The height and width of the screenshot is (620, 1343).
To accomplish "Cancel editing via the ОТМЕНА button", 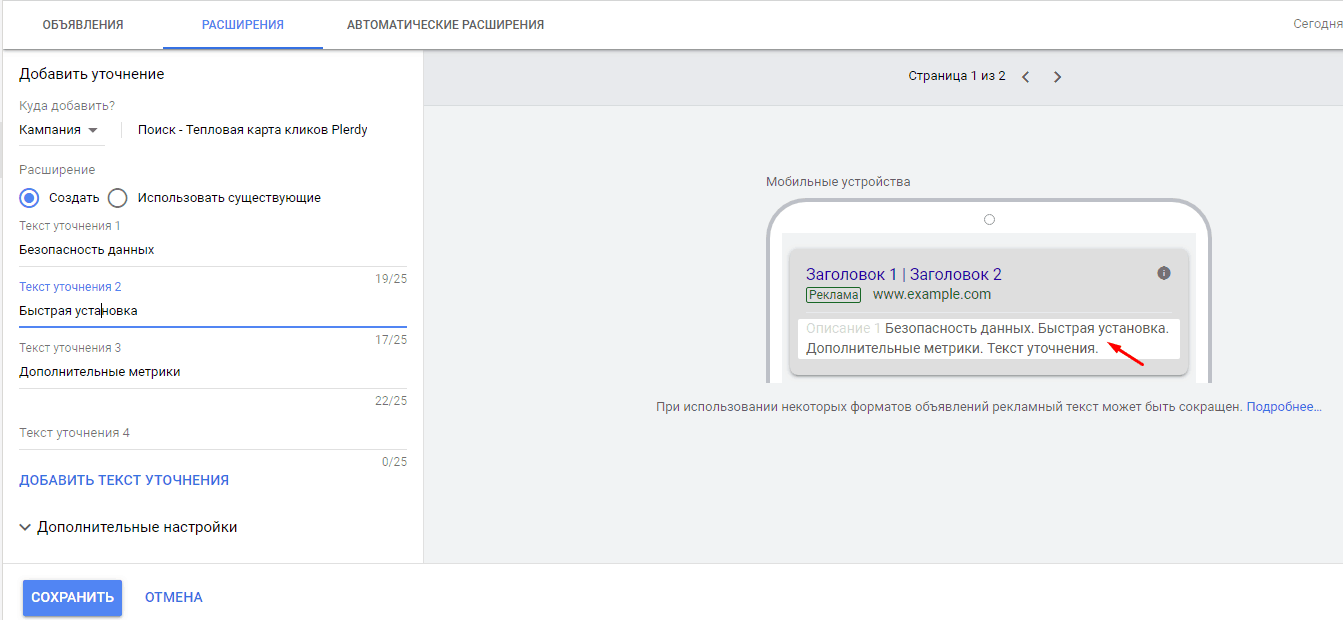I will pyautogui.click(x=172, y=597).
